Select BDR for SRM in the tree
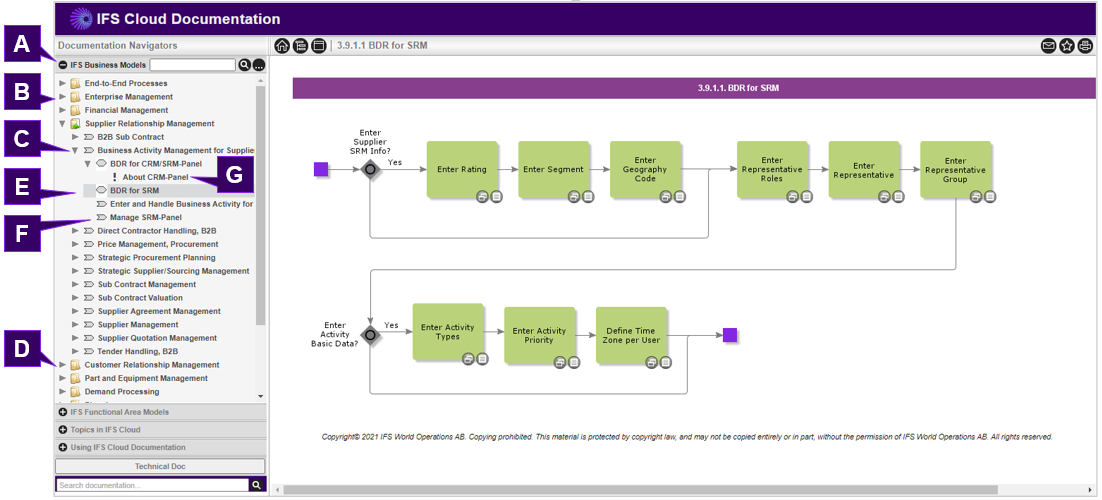The width and height of the screenshot is (1102, 500). [x=134, y=191]
